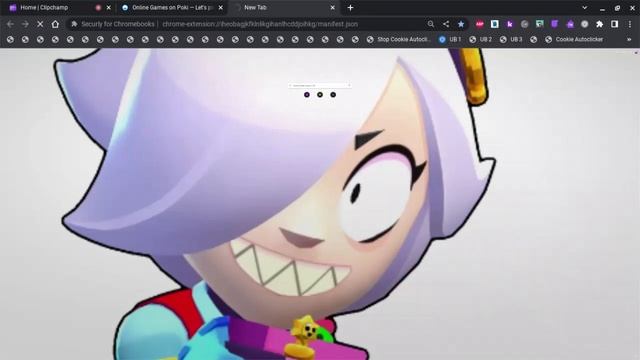Screen dimensions: 640x360
Task: Focus the chrome-extension manifest.json address bar
Action: coord(260,24)
